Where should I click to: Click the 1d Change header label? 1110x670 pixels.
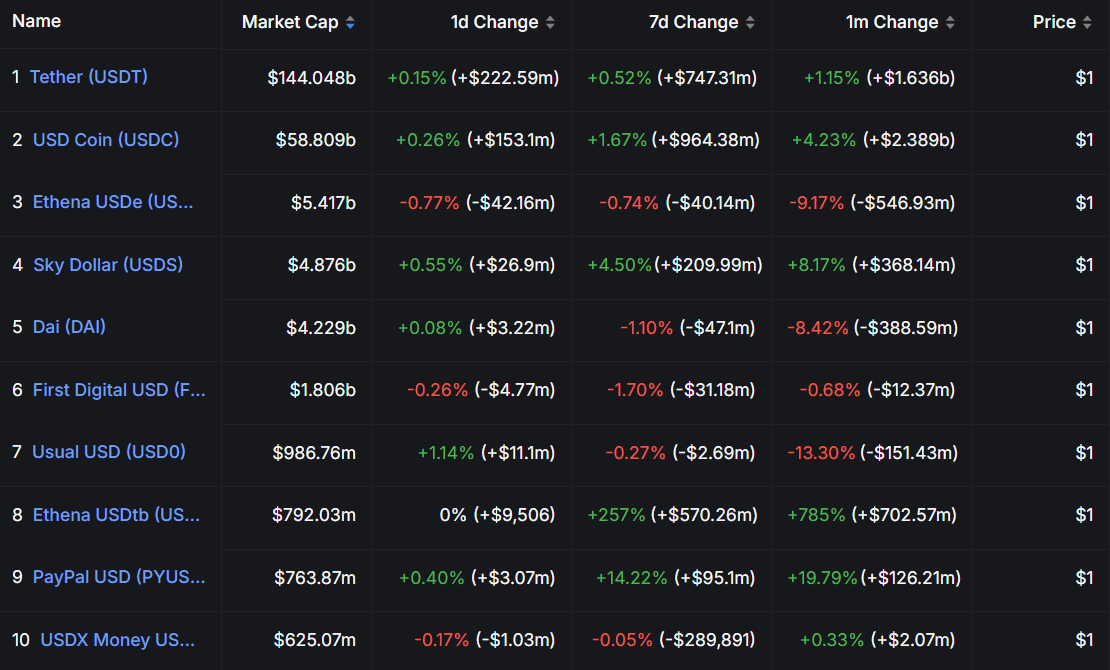point(495,23)
